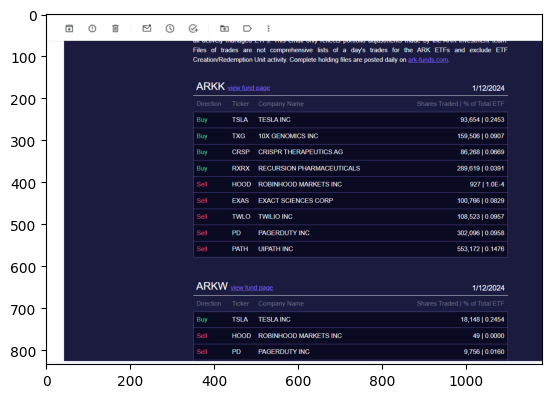Select the 553,172 | 0.1478 shares value
Image resolution: width=552 pixels, height=398 pixels.
481,249
